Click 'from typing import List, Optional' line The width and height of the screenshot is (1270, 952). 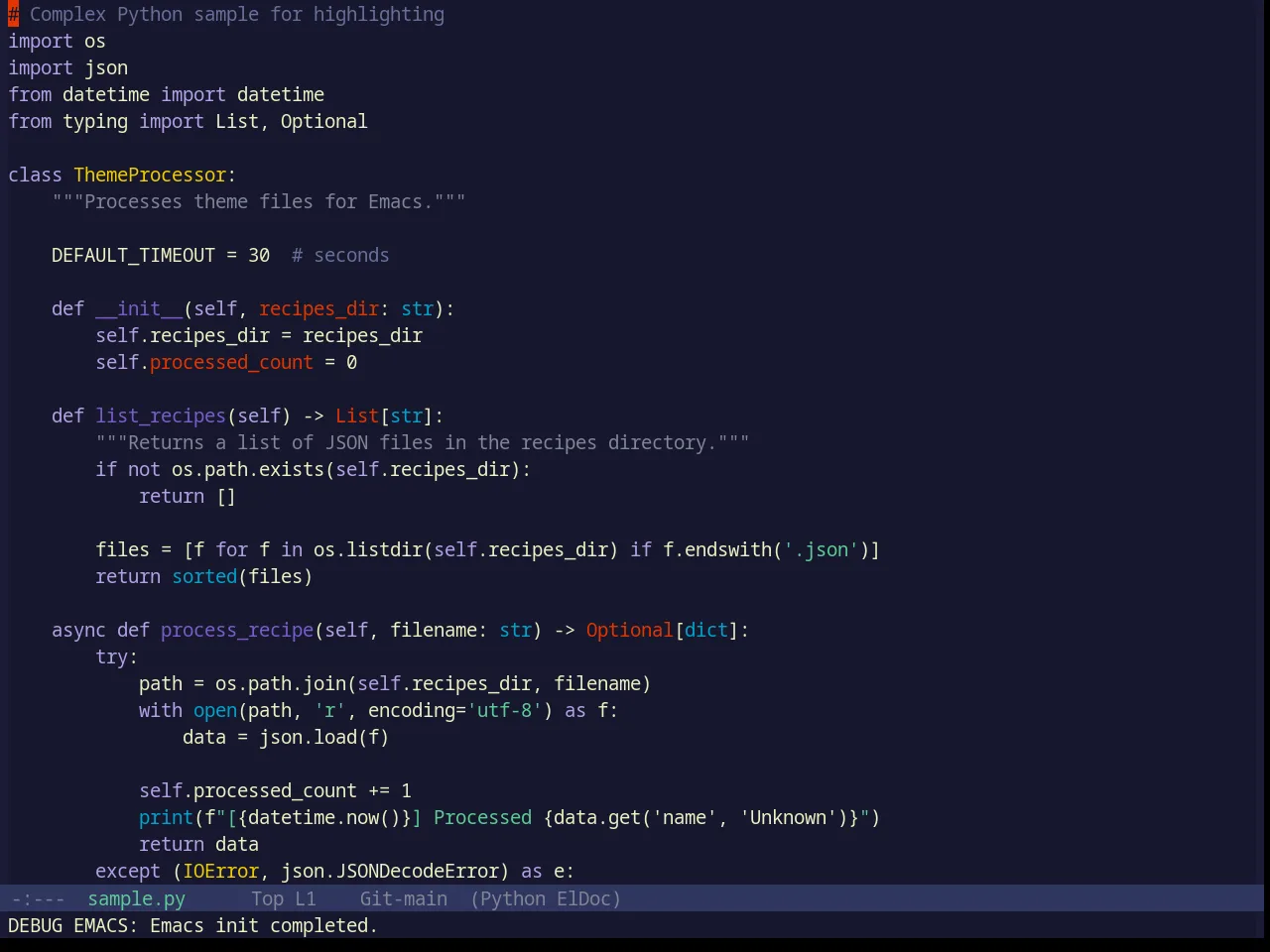[188, 121]
